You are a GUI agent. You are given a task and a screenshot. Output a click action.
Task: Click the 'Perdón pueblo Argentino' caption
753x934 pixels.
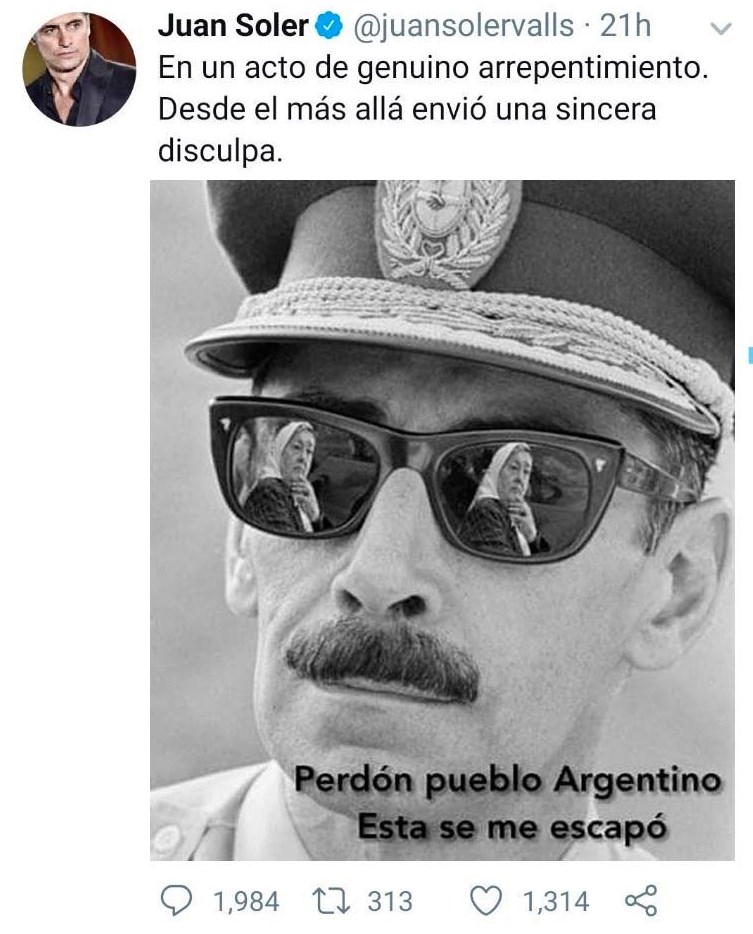508,780
